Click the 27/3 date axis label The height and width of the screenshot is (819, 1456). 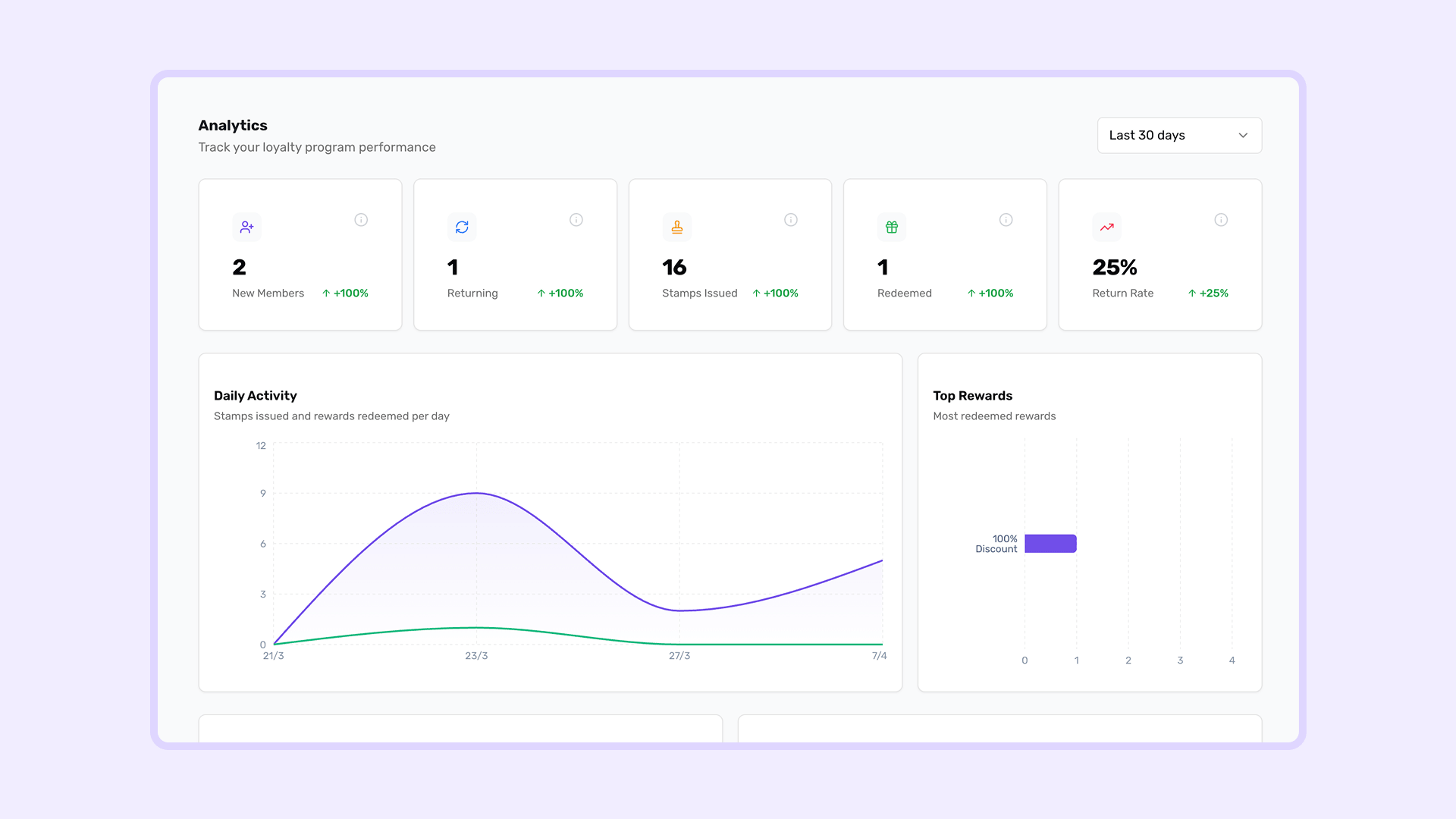679,656
